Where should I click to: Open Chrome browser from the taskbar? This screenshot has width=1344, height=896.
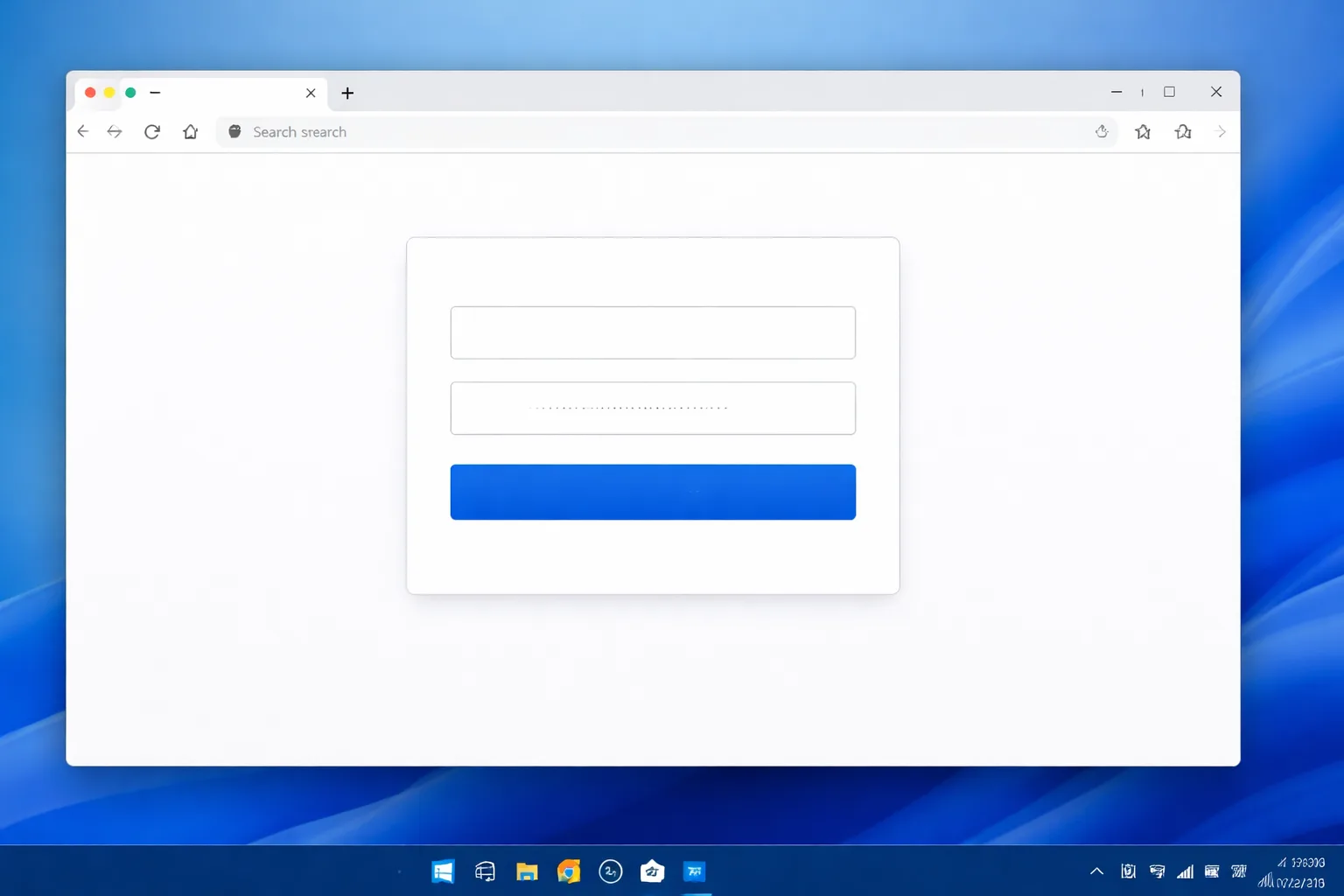[569, 871]
